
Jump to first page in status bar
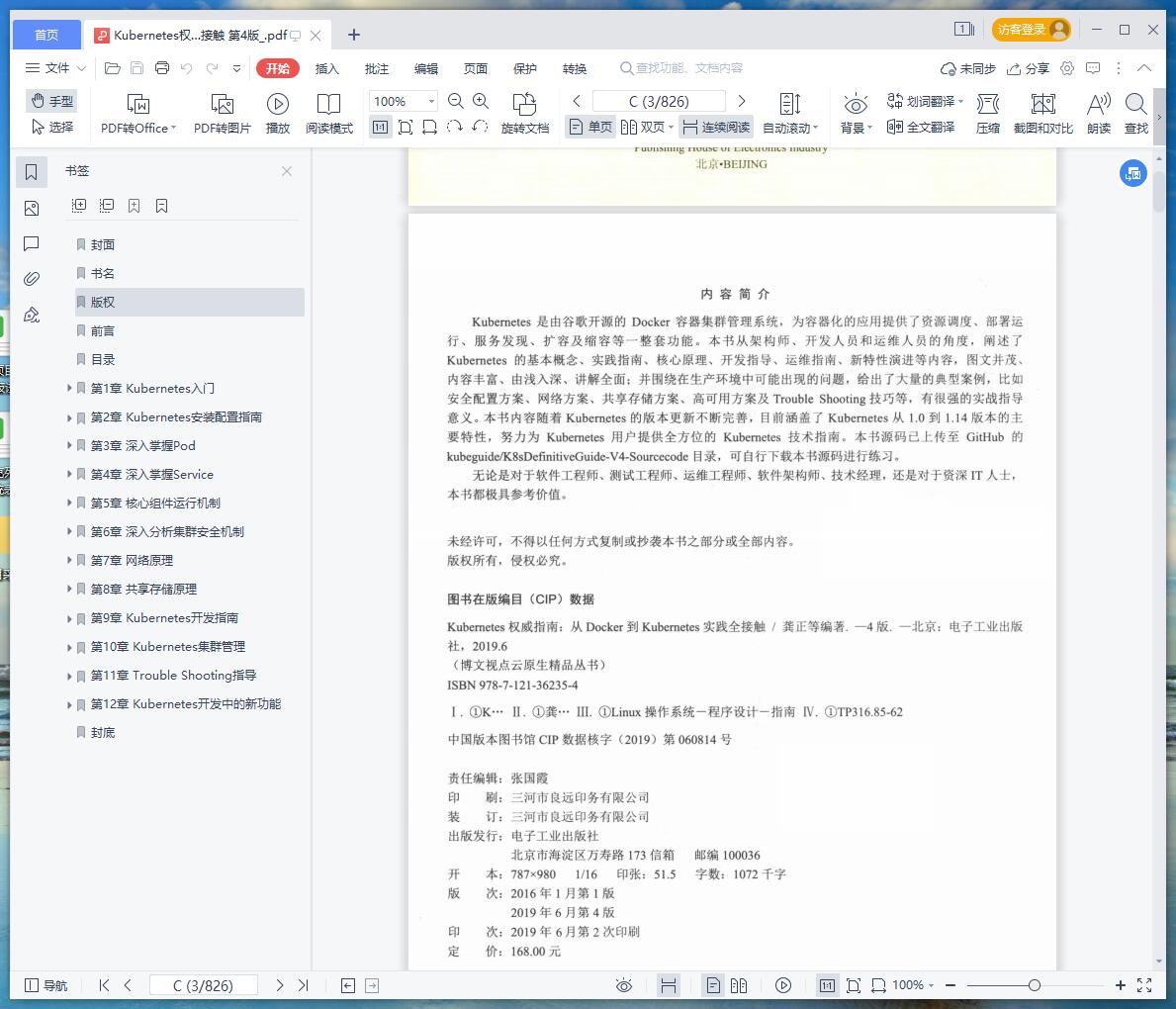(104, 985)
